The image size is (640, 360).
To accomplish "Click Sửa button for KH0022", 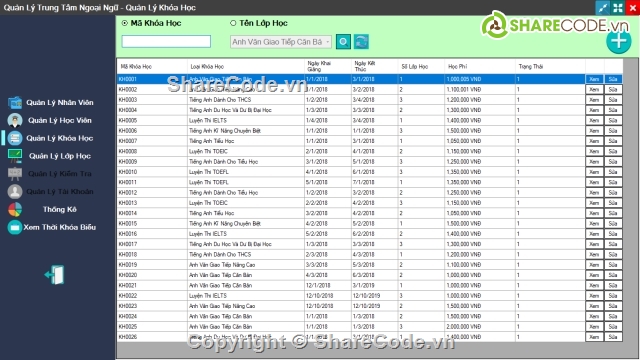I will pyautogui.click(x=613, y=296).
